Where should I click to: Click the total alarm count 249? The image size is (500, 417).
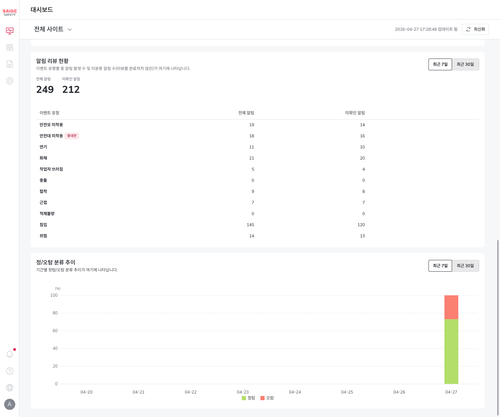pos(45,89)
